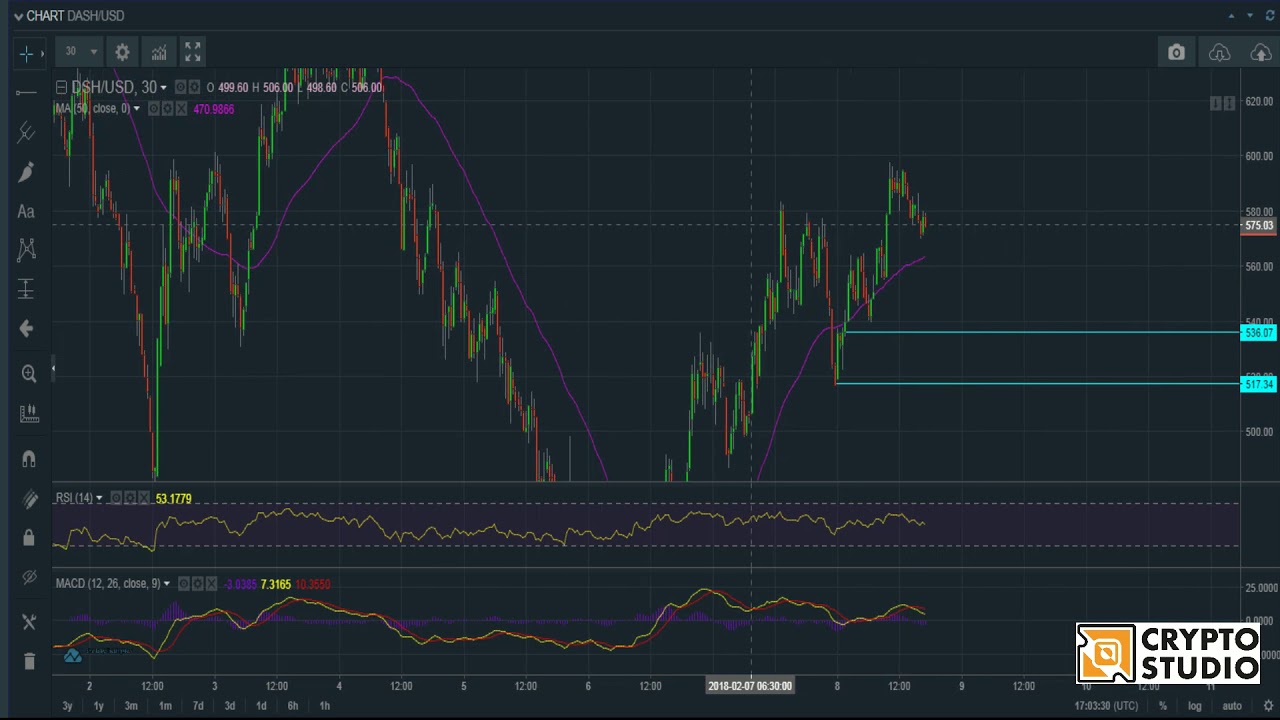Activate the zoom-in magnifier tool

pos(28,373)
